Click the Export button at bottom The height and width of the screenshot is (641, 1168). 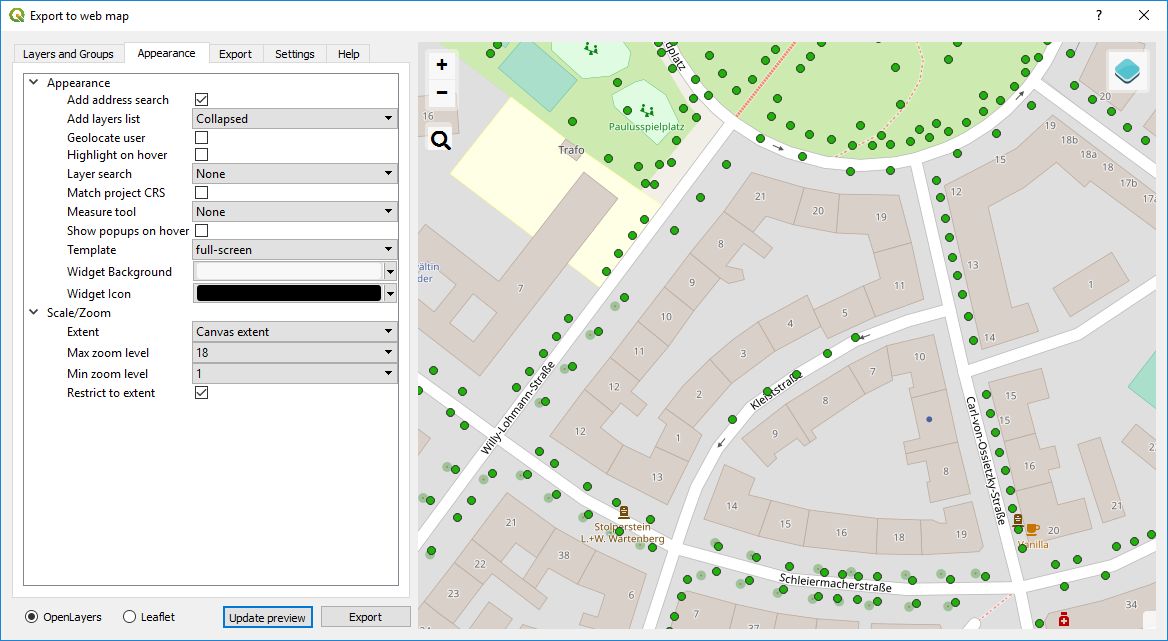click(365, 617)
